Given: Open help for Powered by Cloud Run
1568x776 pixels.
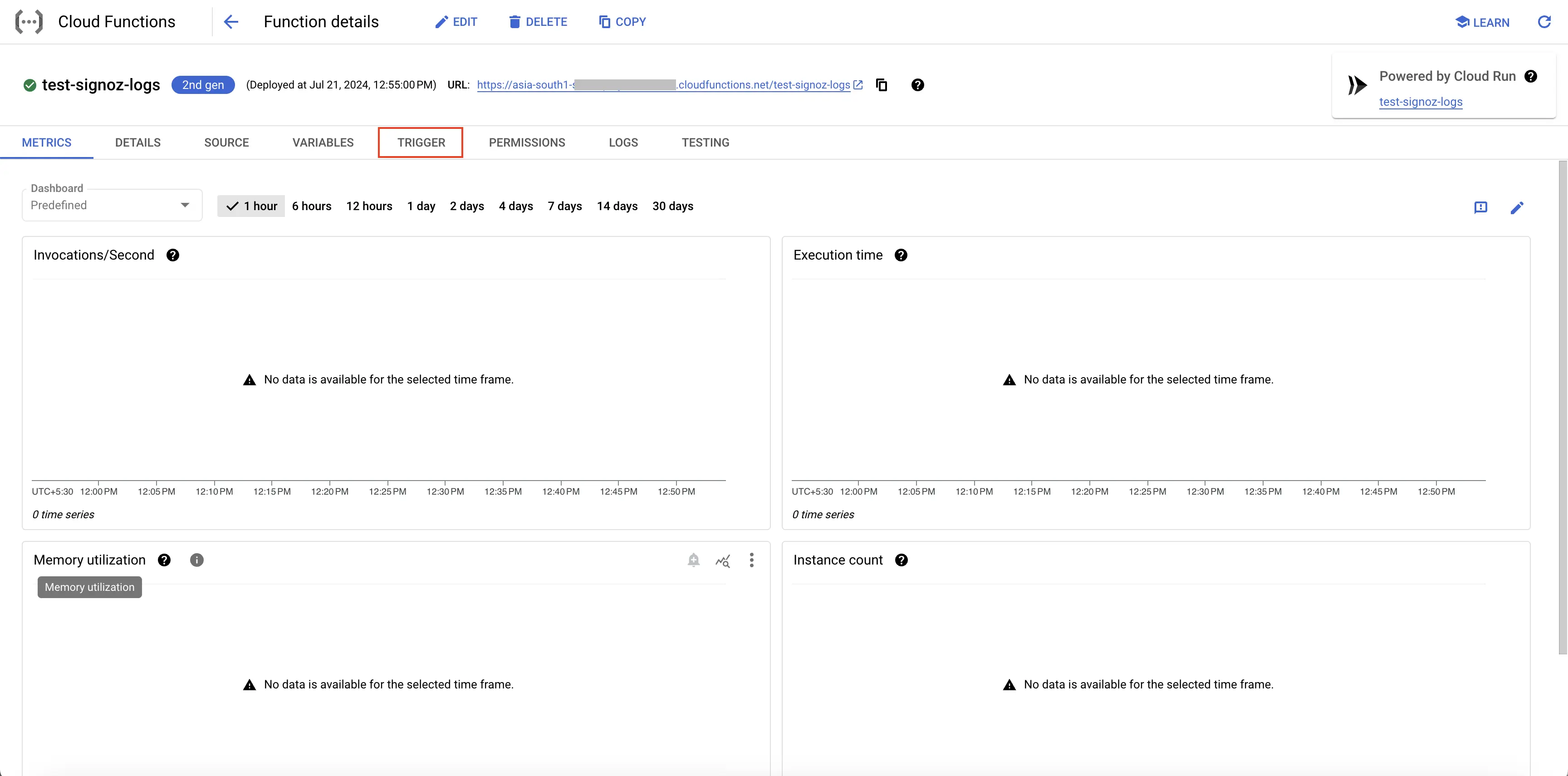Looking at the screenshot, I should [x=1530, y=76].
